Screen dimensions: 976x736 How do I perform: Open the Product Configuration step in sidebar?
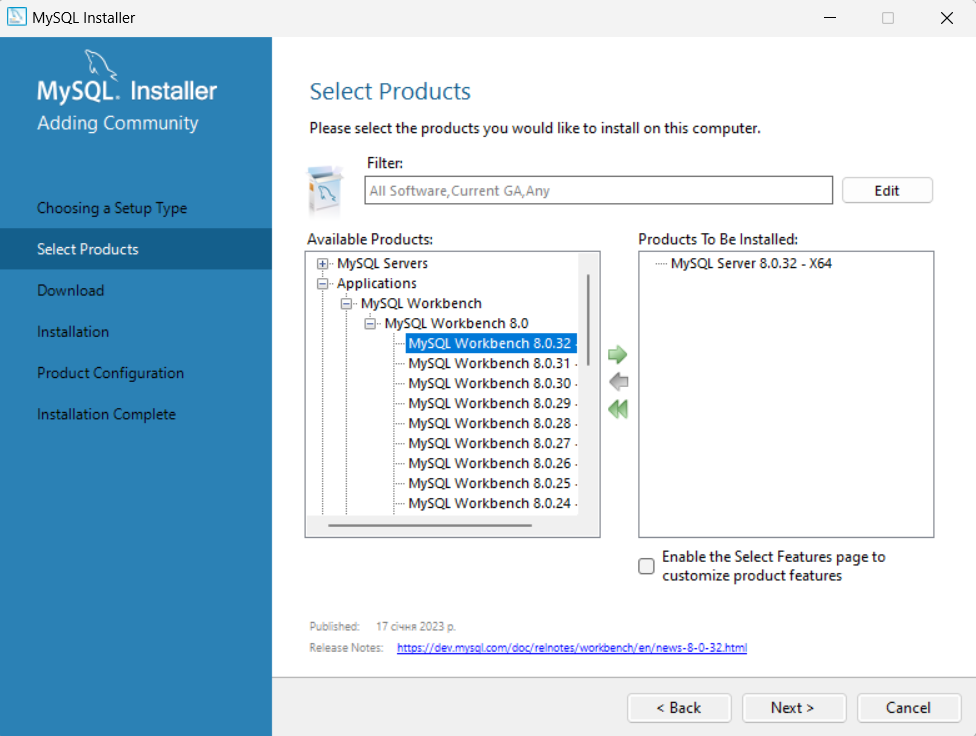tap(110, 373)
